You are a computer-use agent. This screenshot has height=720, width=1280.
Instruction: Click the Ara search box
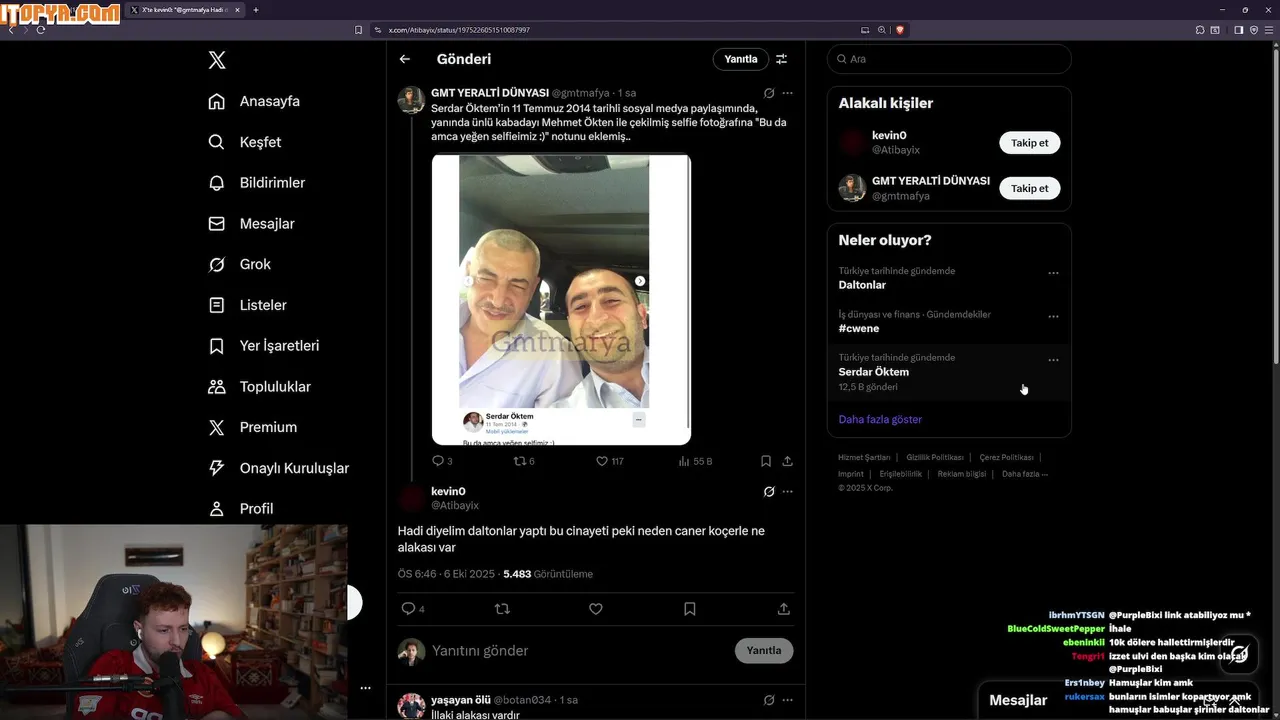click(x=949, y=59)
